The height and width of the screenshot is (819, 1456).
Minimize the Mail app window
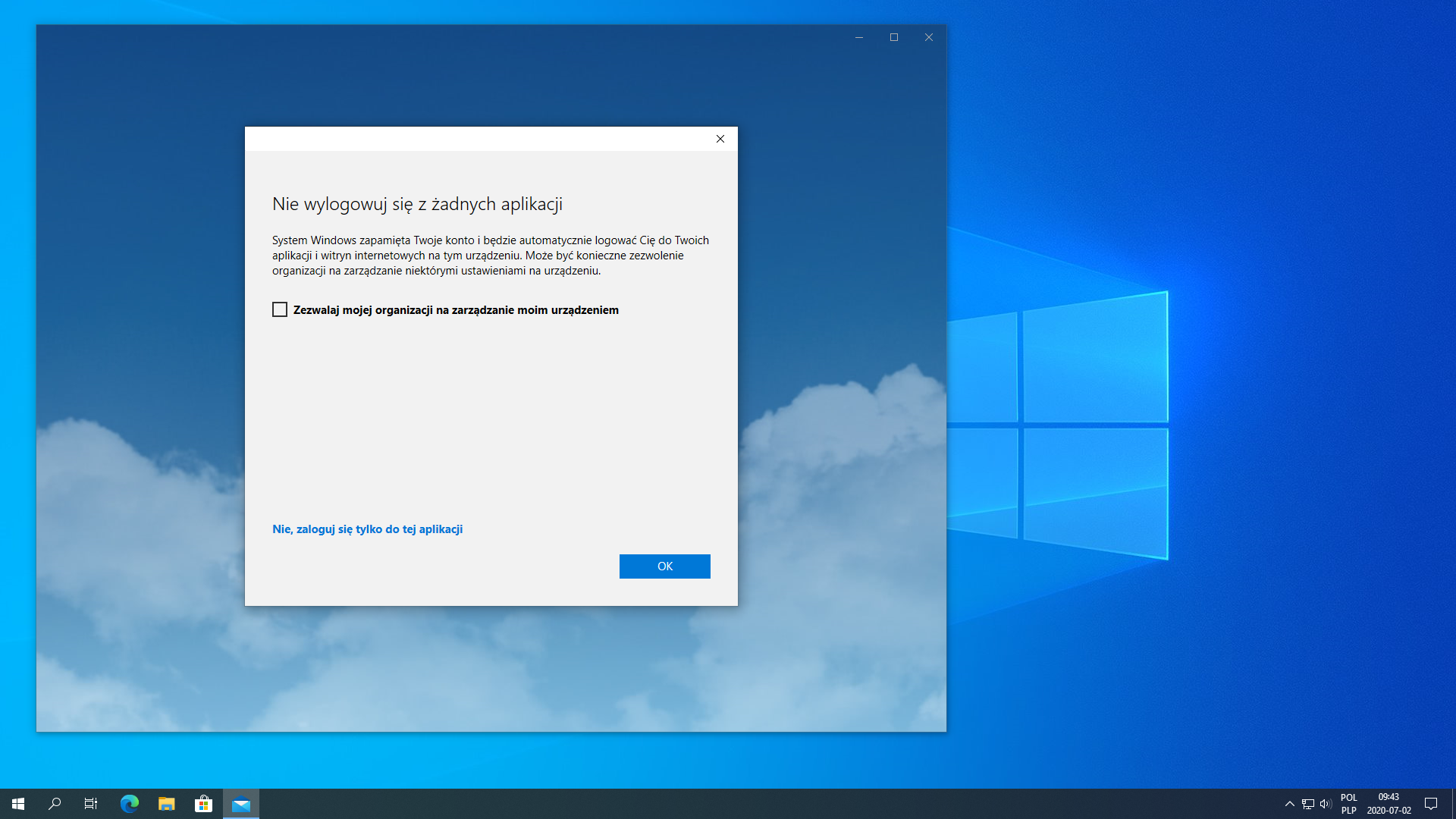(x=859, y=37)
